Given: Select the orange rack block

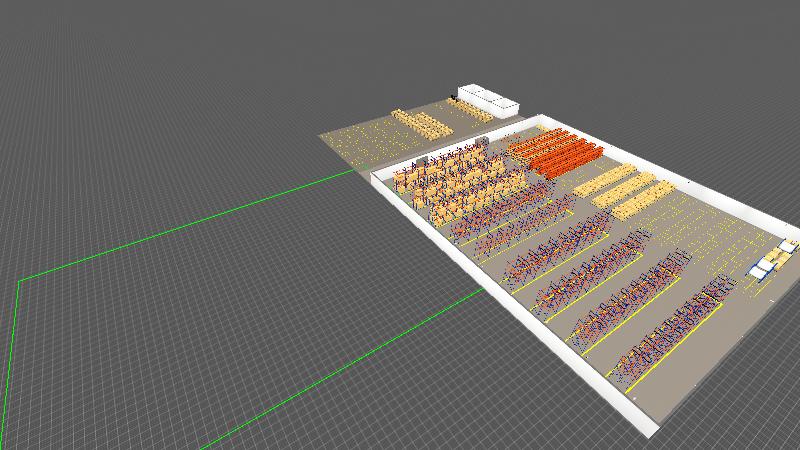Looking at the screenshot, I should click(x=557, y=152).
